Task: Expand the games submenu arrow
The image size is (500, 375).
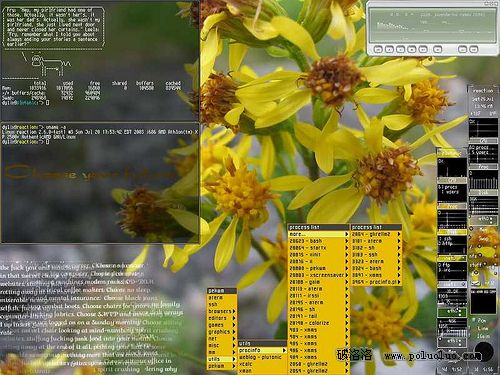Action: click(x=234, y=325)
